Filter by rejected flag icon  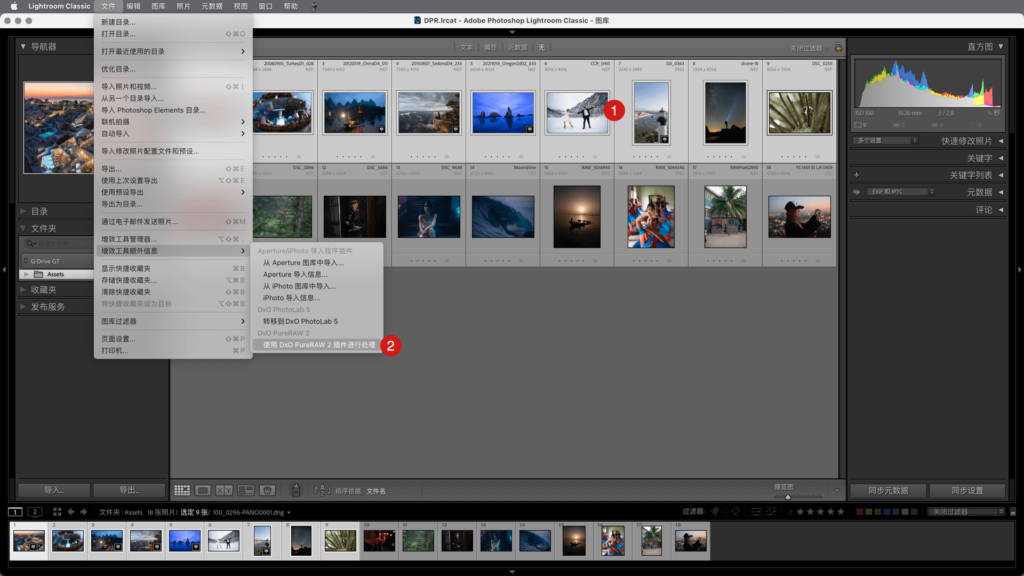[735, 512]
